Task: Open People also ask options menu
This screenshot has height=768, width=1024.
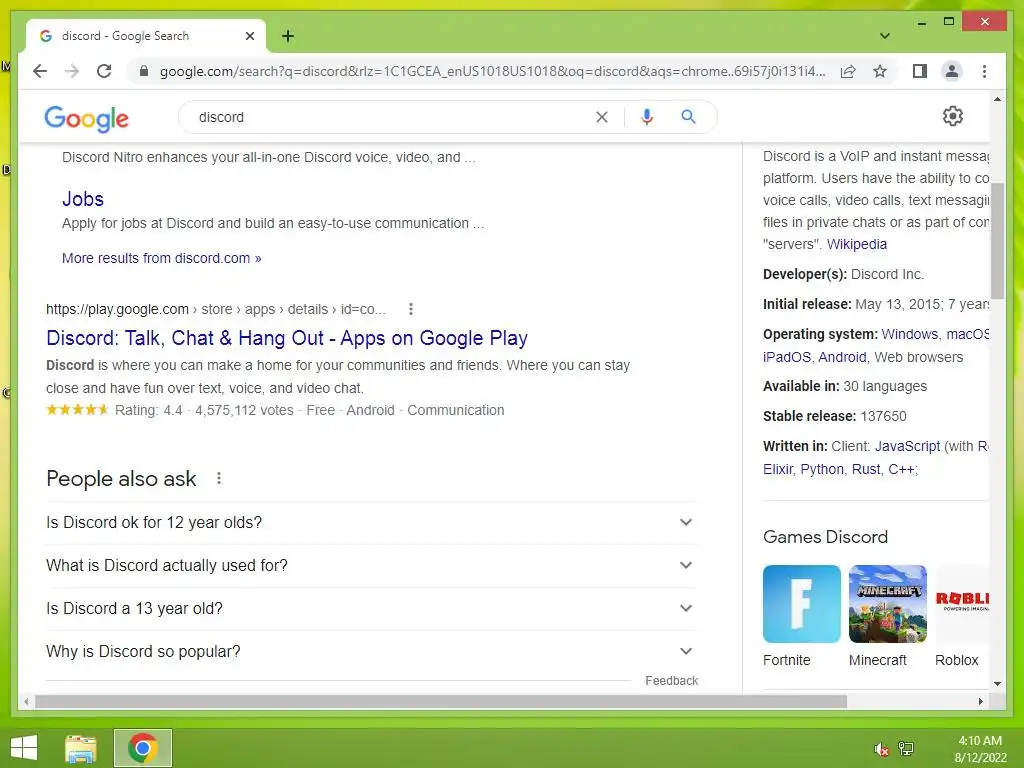Action: pos(219,479)
